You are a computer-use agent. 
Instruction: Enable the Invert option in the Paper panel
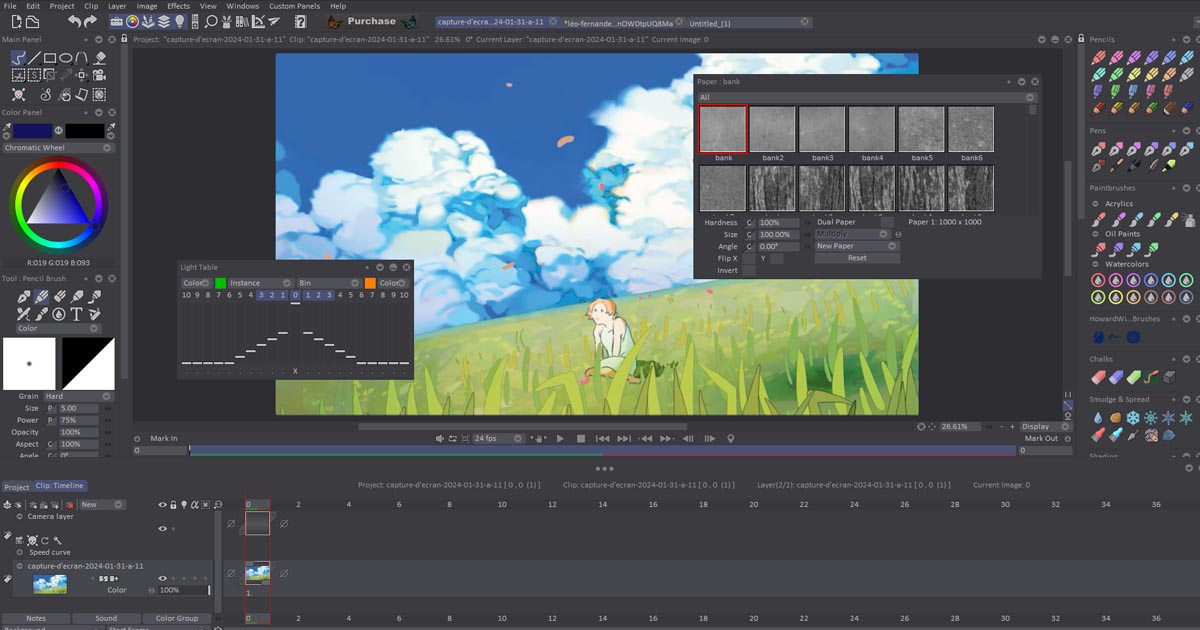click(748, 271)
